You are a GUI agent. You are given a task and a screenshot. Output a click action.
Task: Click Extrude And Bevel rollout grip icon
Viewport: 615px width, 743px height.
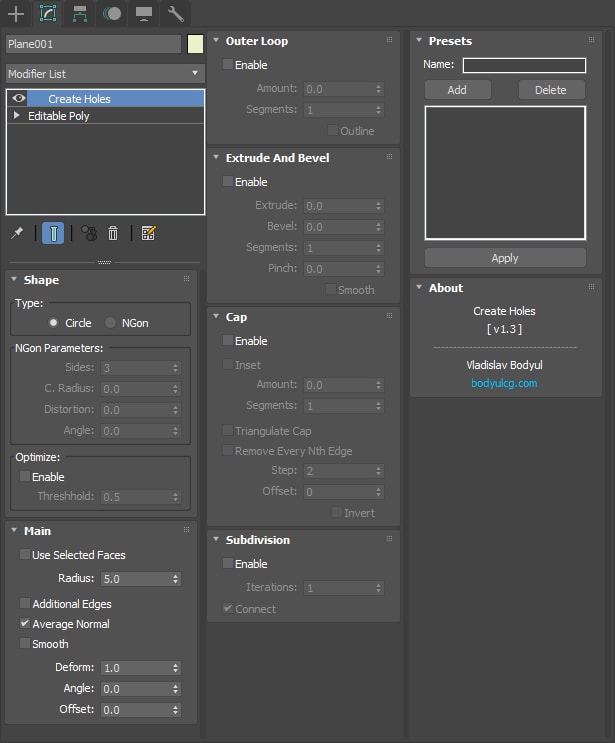pos(389,157)
